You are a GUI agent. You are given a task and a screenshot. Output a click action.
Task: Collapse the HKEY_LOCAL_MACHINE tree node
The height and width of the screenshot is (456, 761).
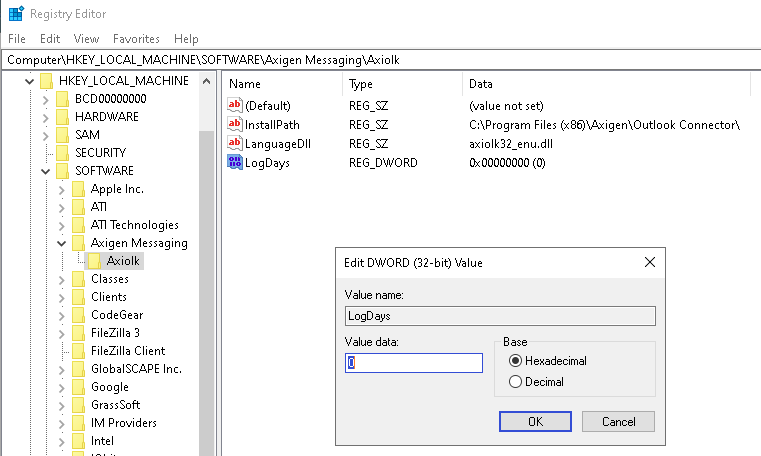click(30, 81)
